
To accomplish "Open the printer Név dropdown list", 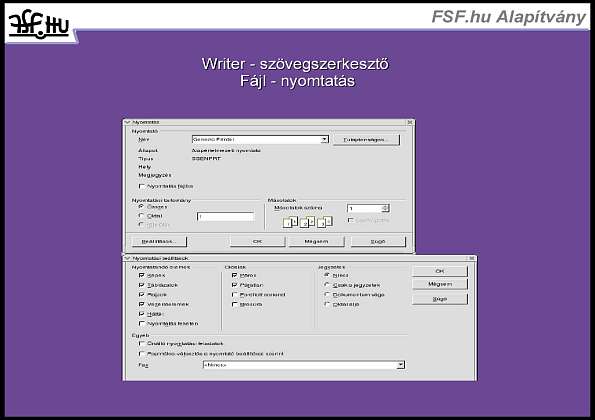I will click(x=324, y=140).
